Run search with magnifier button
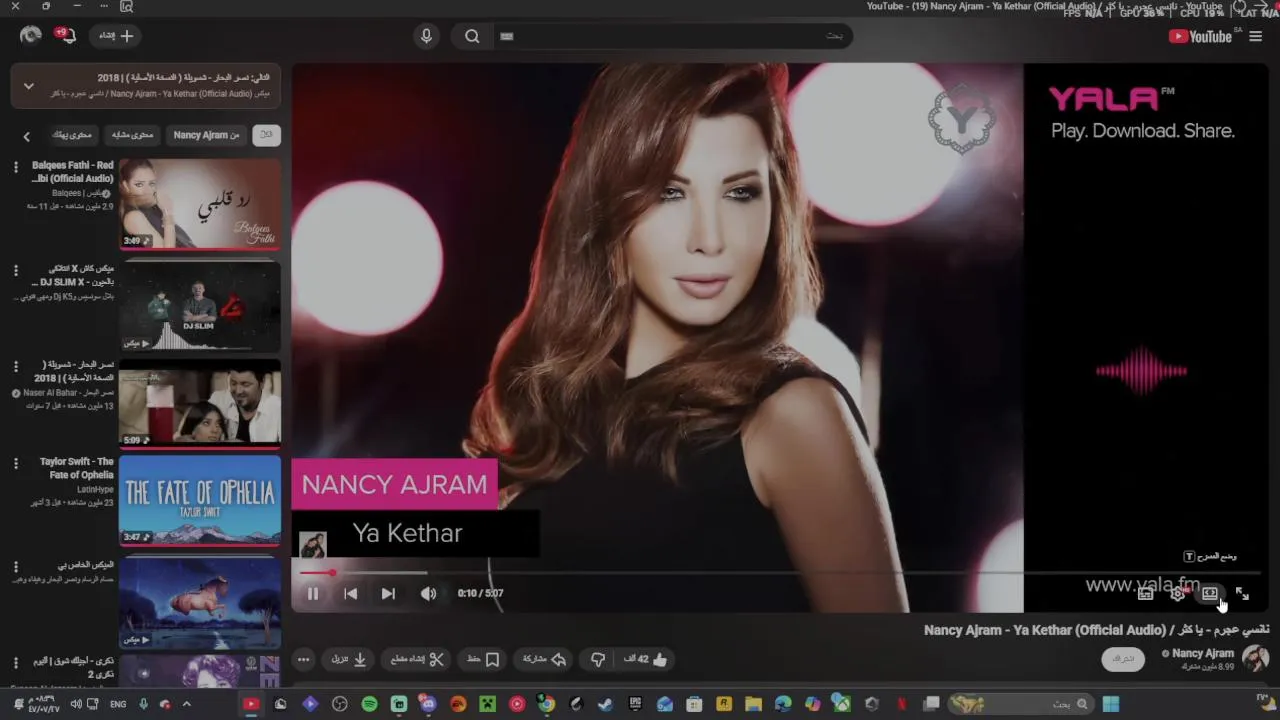This screenshot has width=1280, height=720. 472,36
